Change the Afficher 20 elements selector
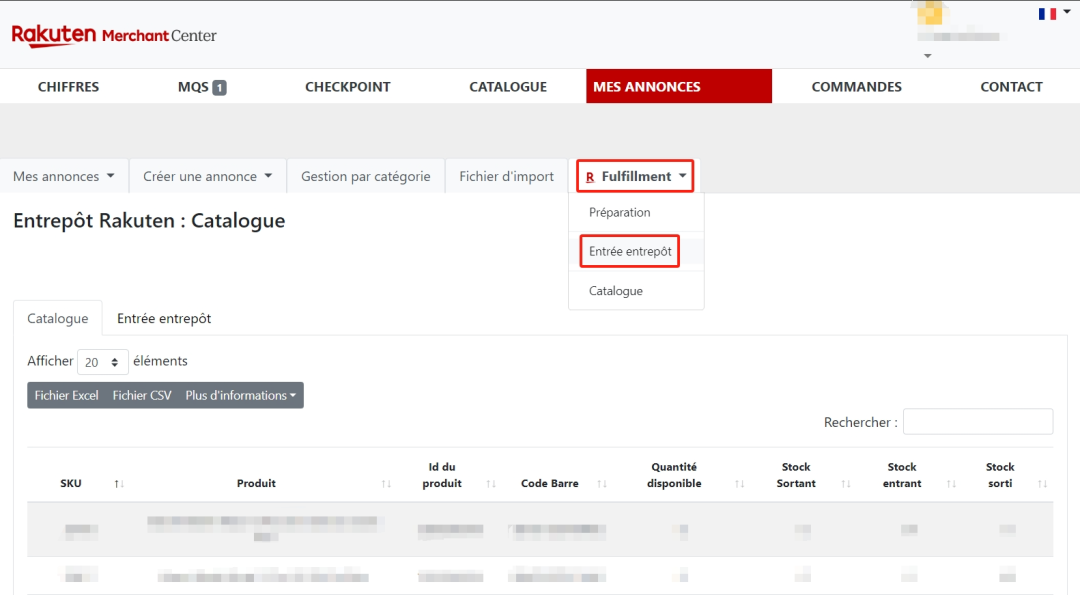The height and width of the screenshot is (595, 1080). pyautogui.click(x=103, y=362)
